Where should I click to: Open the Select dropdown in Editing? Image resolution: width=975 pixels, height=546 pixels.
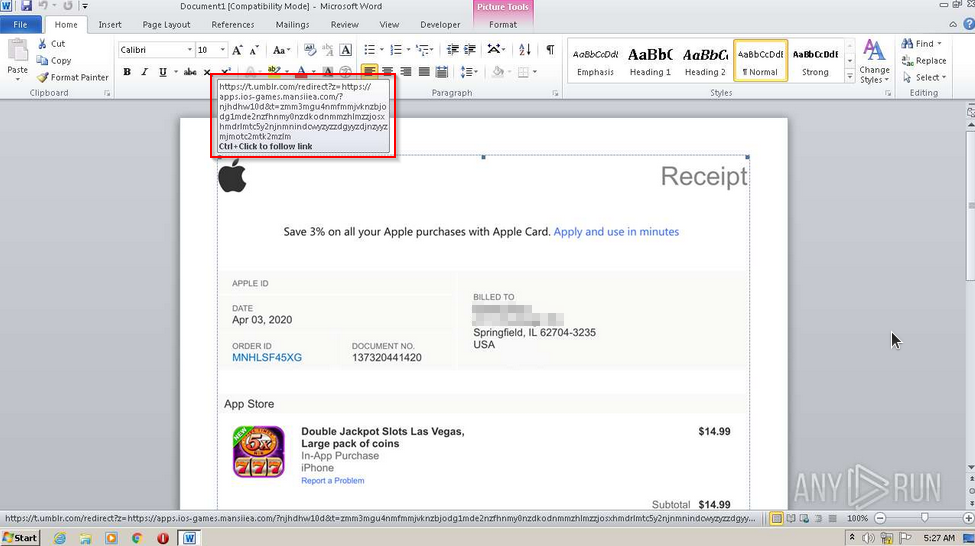pyautogui.click(x=924, y=77)
